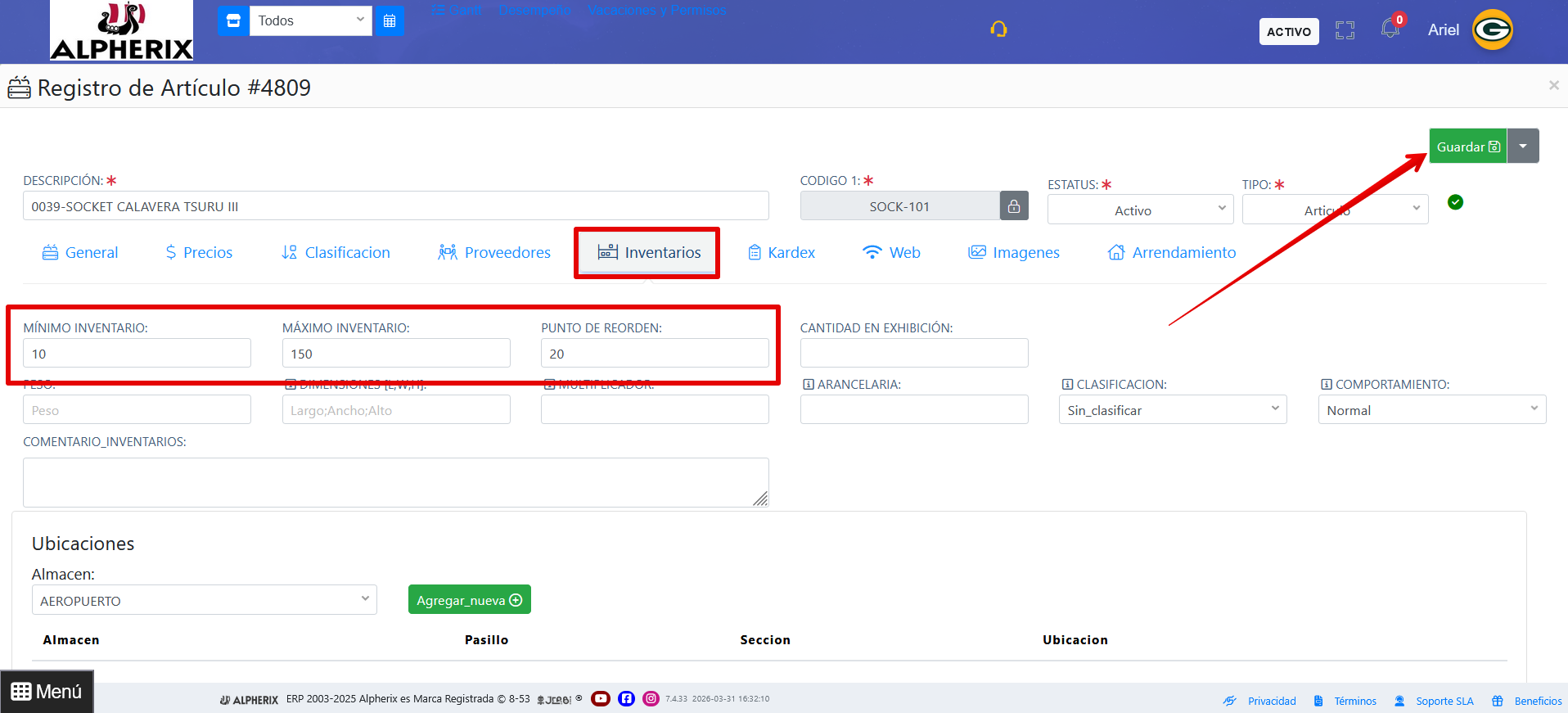
Task: Click the store icon beside Todos dropdown
Action: pos(233,21)
